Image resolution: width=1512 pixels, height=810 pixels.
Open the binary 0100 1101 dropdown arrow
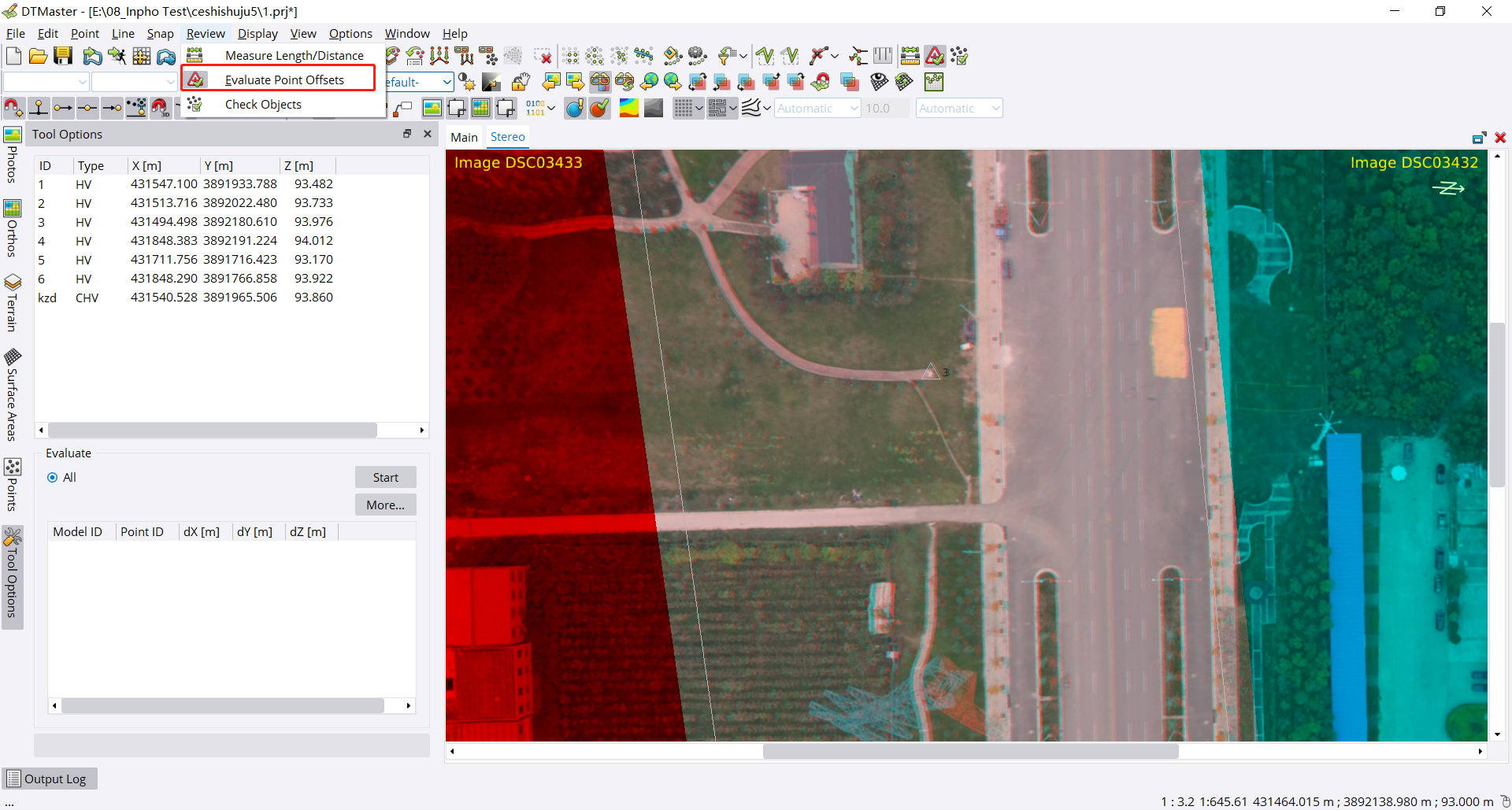[x=551, y=109]
